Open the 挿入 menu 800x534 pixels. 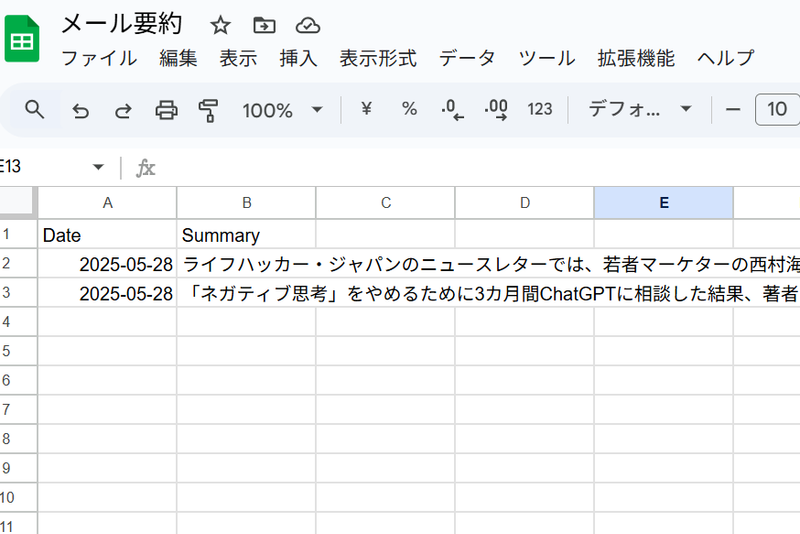(x=298, y=58)
